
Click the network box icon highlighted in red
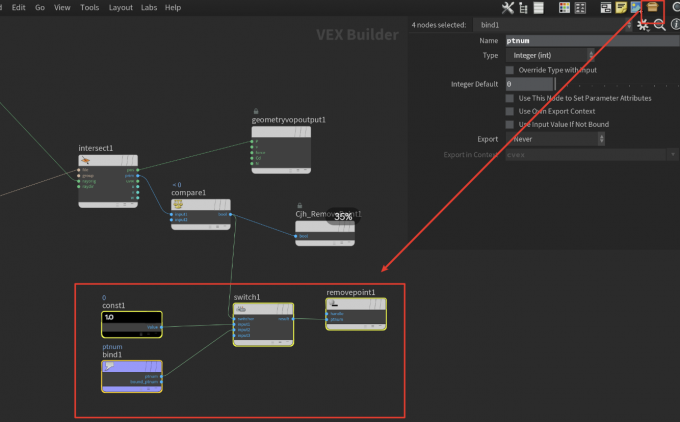pos(652,8)
